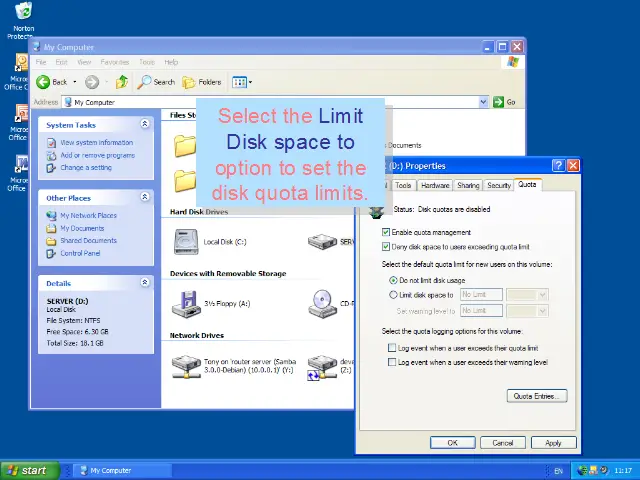Open the View menu
Screen dimensions: 640x480
pyautogui.click(x=84, y=62)
